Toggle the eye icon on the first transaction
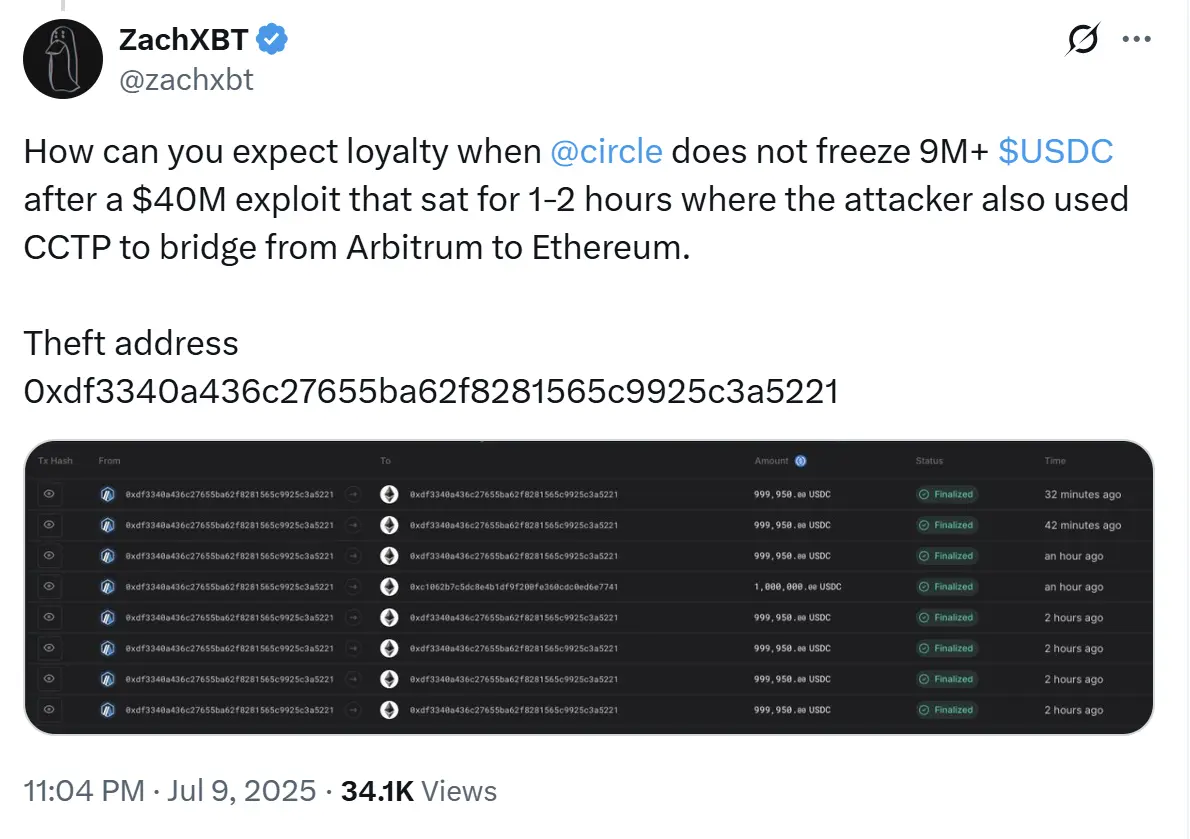Image resolution: width=1190 pixels, height=839 pixels. coord(49,494)
